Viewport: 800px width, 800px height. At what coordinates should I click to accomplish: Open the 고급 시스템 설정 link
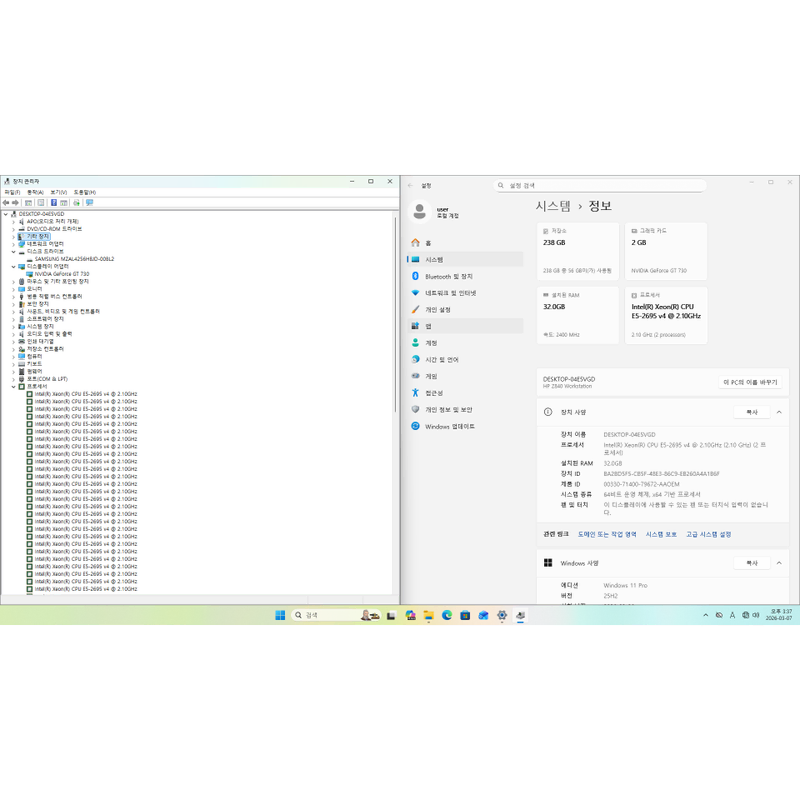(x=708, y=534)
